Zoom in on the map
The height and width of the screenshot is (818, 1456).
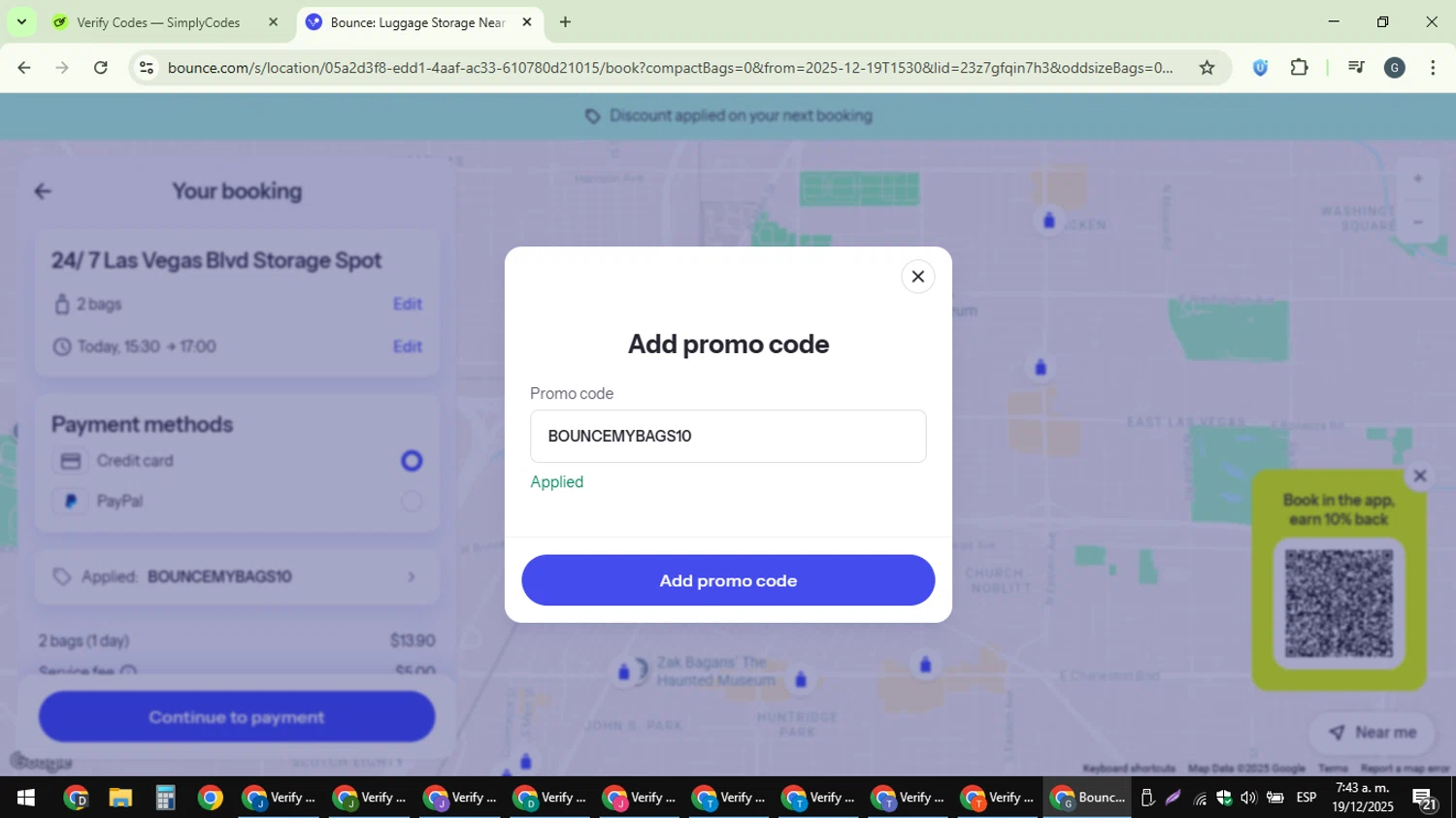pos(1417,179)
